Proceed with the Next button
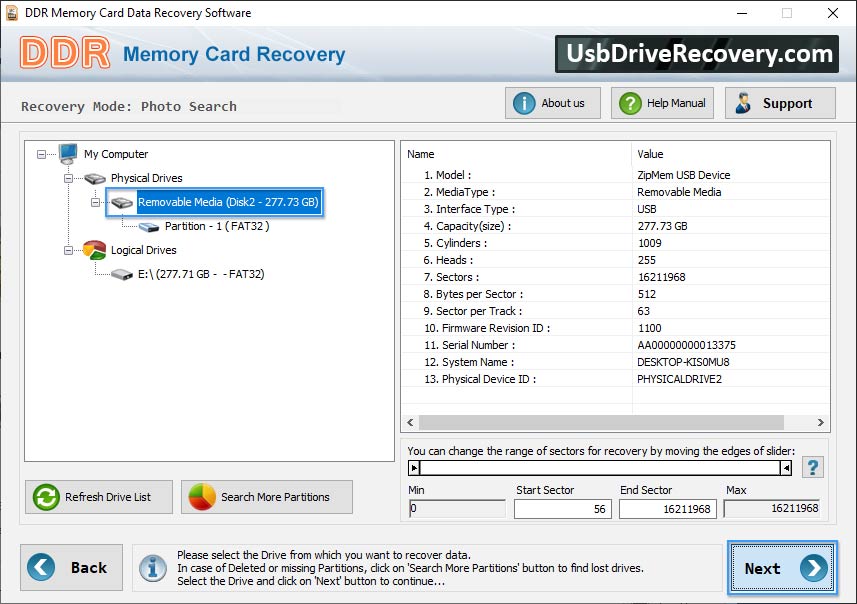The height and width of the screenshot is (604, 857). point(782,568)
